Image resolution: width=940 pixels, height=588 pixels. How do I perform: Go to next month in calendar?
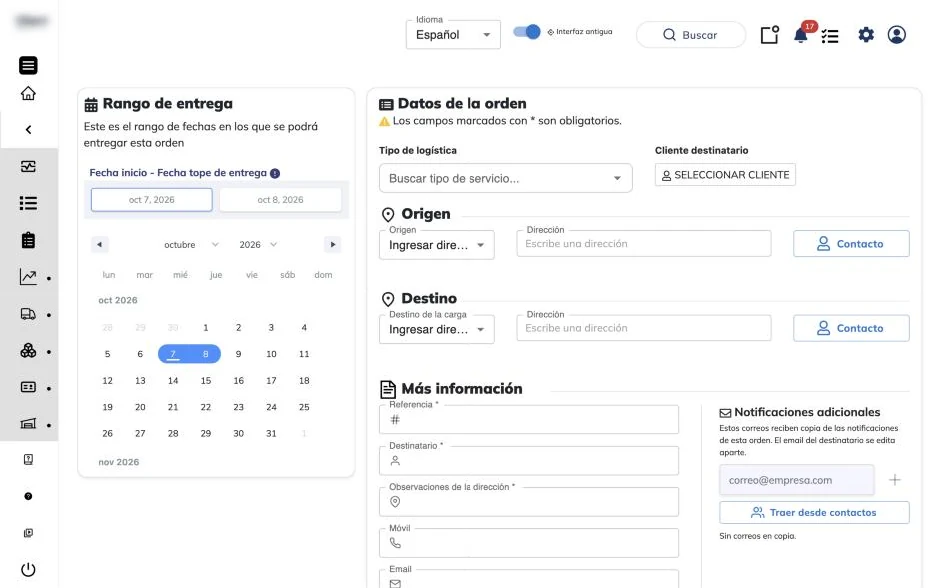(333, 245)
